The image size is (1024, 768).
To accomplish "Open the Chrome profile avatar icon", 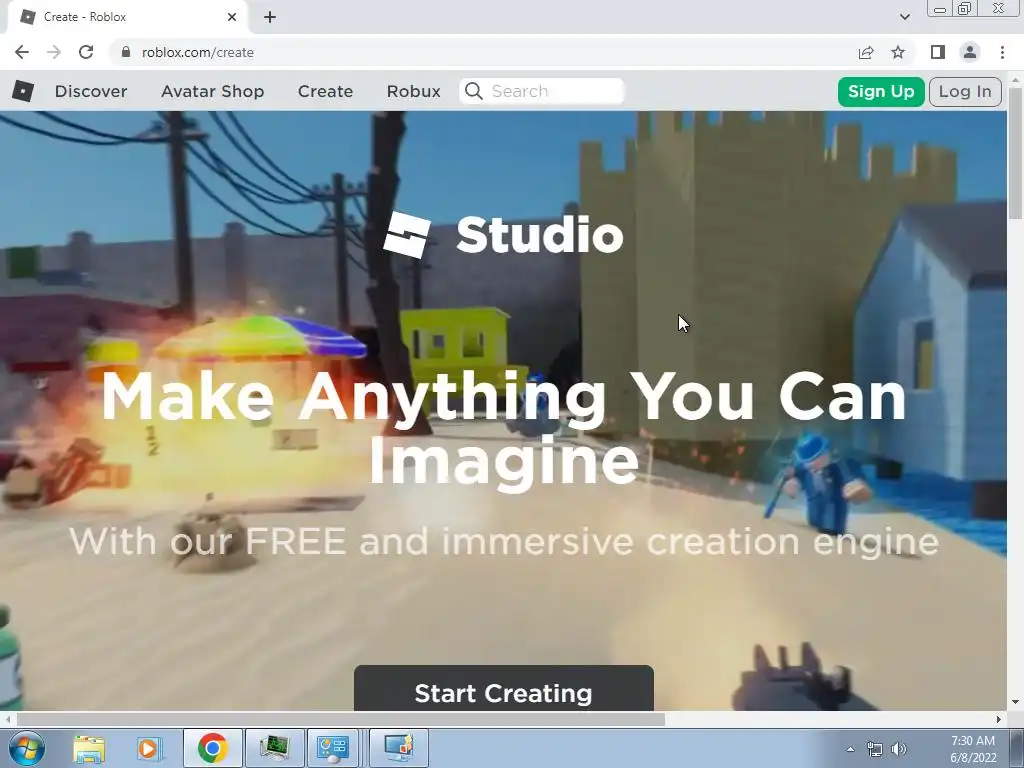I will point(970,52).
